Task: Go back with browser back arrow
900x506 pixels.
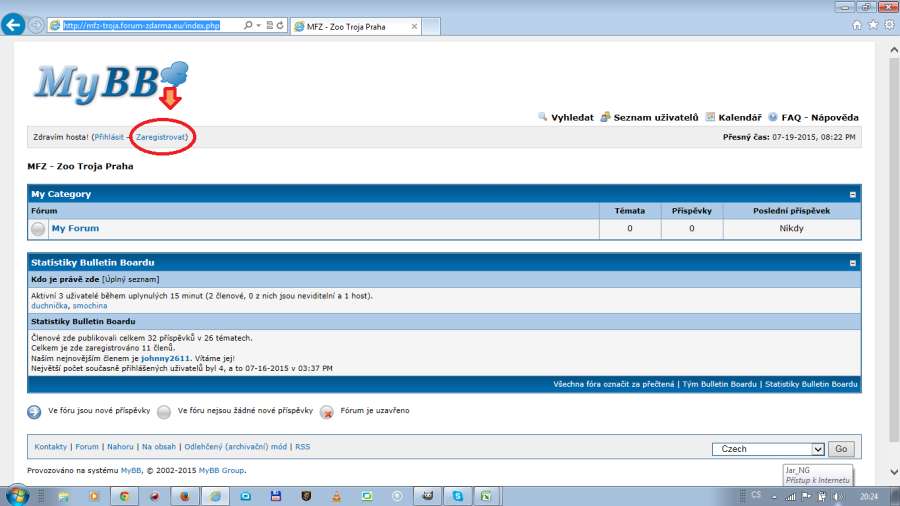Action: pyautogui.click(x=14, y=25)
